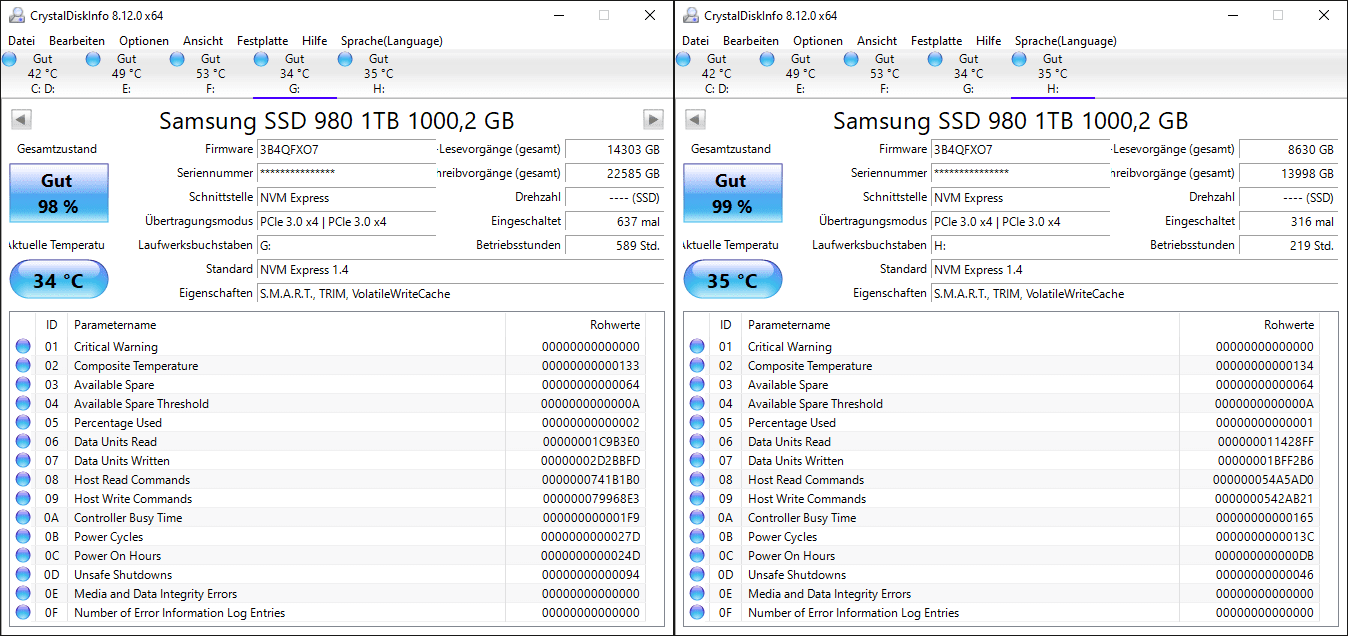The image size is (1348, 636).
Task: Open Datei menu in right window
Action: click(695, 41)
